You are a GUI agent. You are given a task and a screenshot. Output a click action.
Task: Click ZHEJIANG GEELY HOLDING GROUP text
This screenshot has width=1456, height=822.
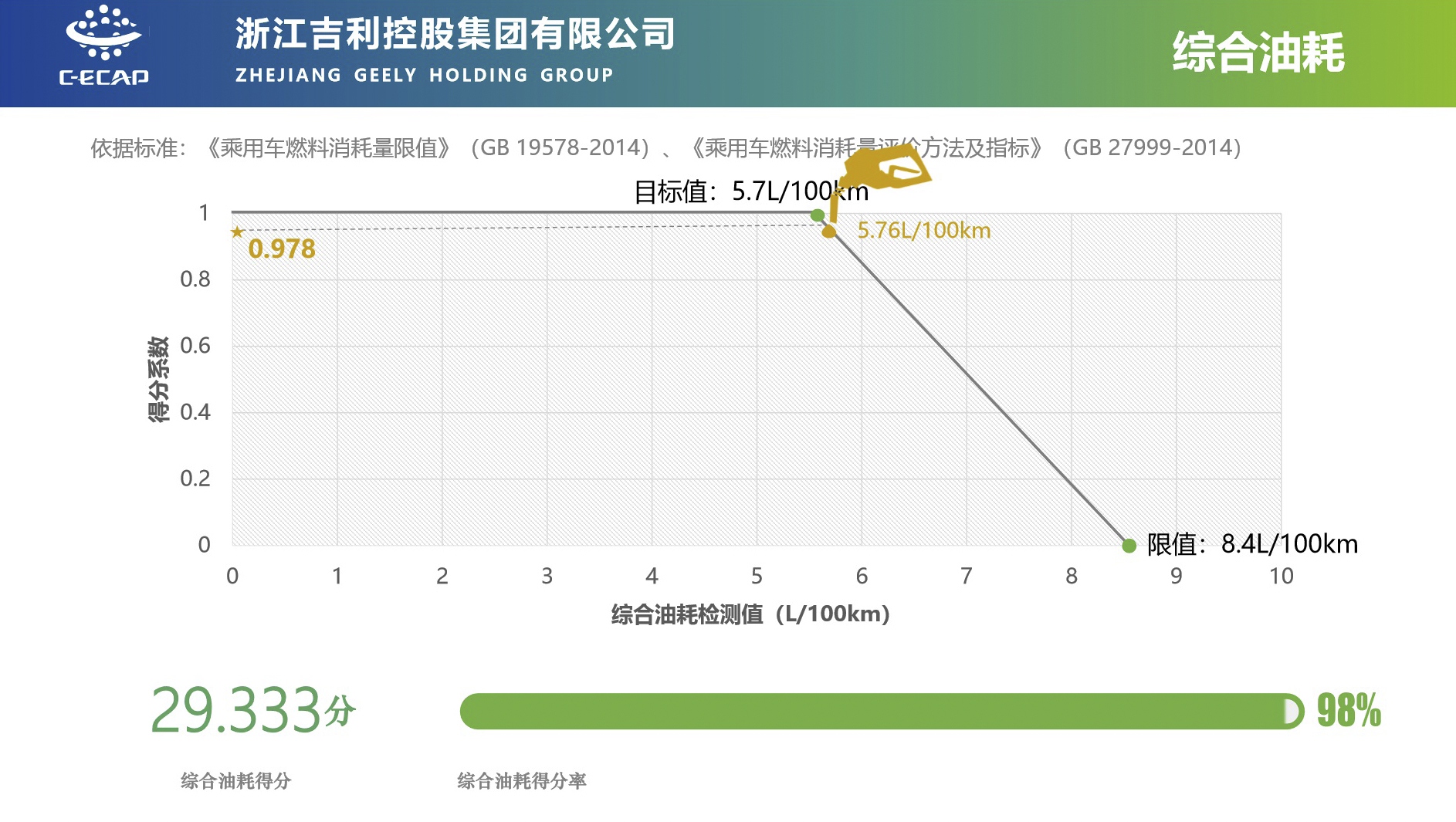425,75
